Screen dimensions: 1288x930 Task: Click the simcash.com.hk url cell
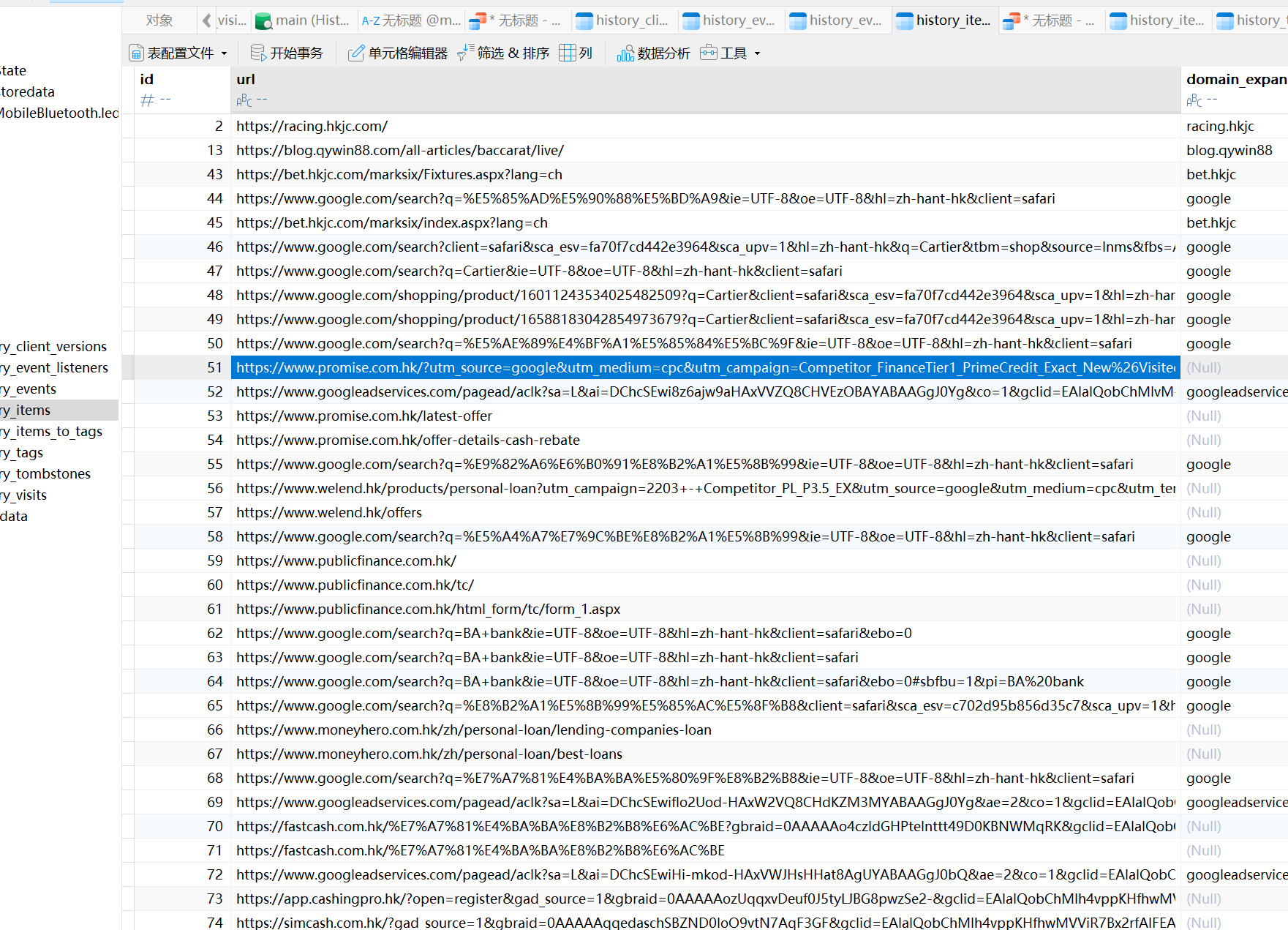[705, 922]
